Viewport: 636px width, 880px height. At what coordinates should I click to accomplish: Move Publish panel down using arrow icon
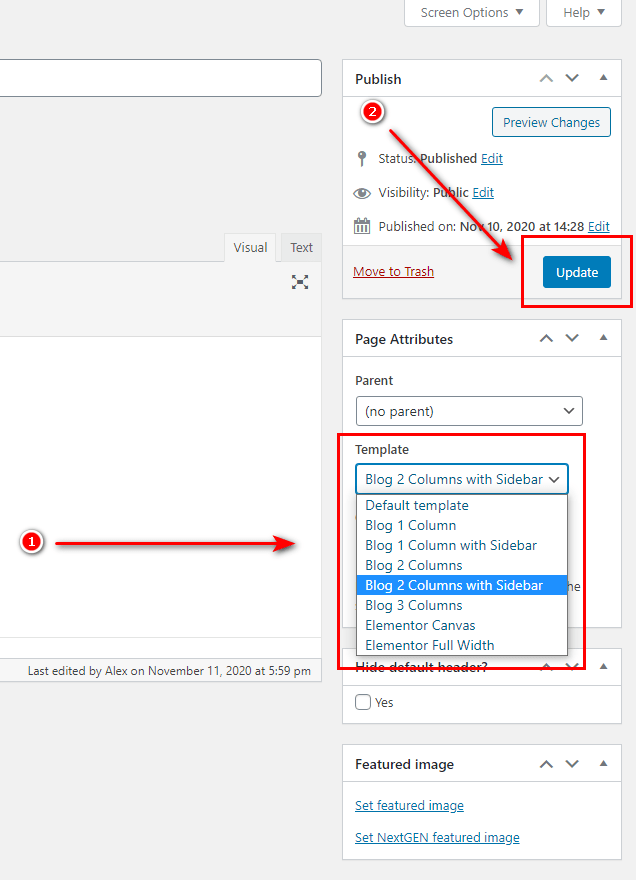572,78
